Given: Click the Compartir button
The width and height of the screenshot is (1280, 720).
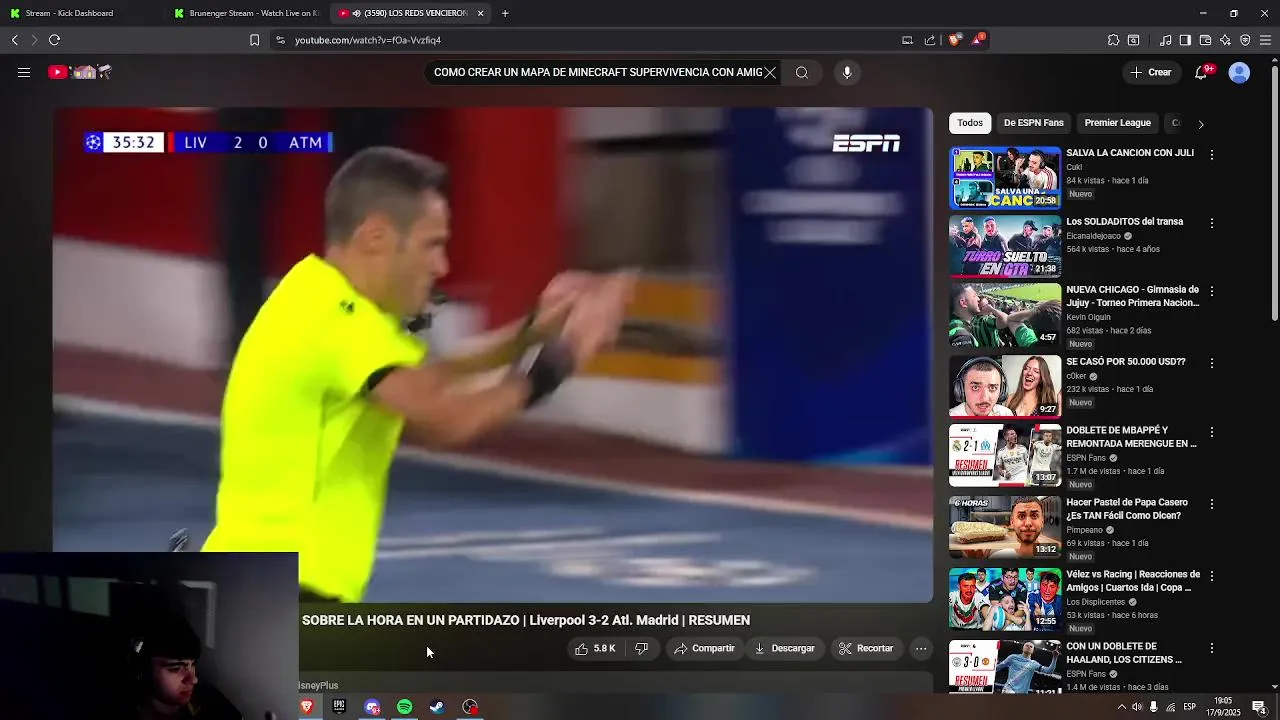Looking at the screenshot, I should coord(704,648).
